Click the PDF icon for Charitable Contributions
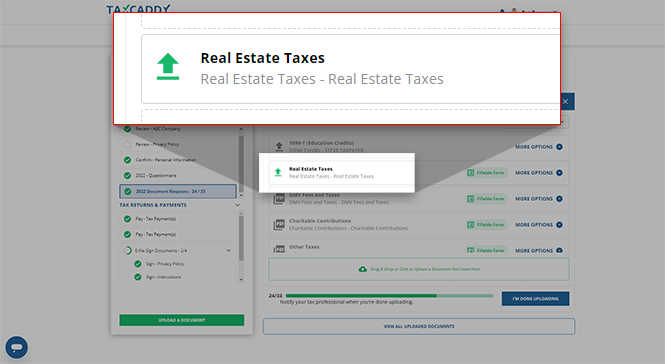Screen dimensions: 665x364 [x=279, y=224]
